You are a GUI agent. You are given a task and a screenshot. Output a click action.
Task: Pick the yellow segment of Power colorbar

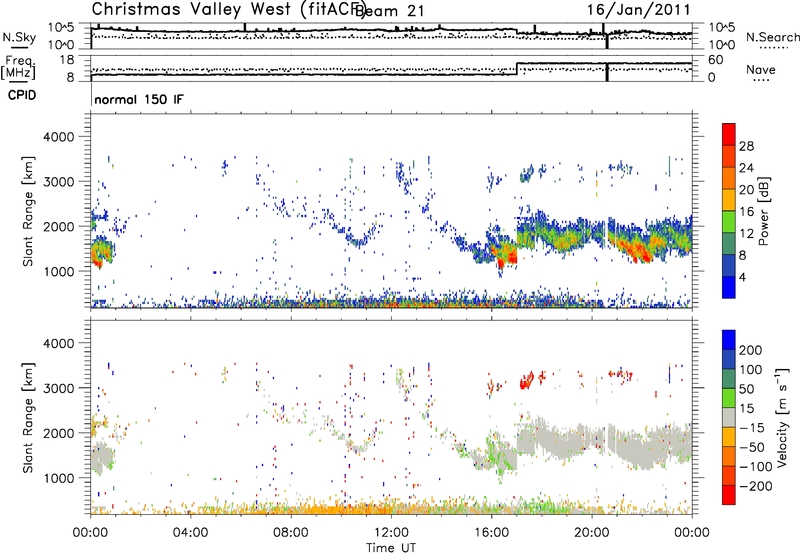coord(729,200)
